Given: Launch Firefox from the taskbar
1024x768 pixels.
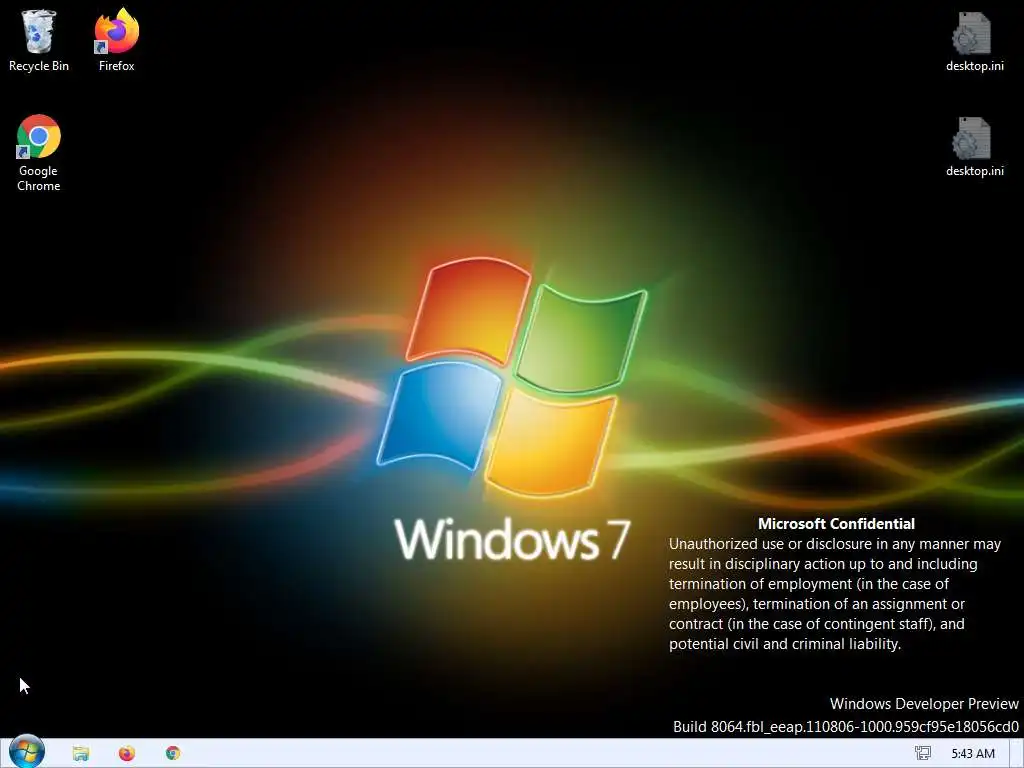Looking at the screenshot, I should click(127, 753).
